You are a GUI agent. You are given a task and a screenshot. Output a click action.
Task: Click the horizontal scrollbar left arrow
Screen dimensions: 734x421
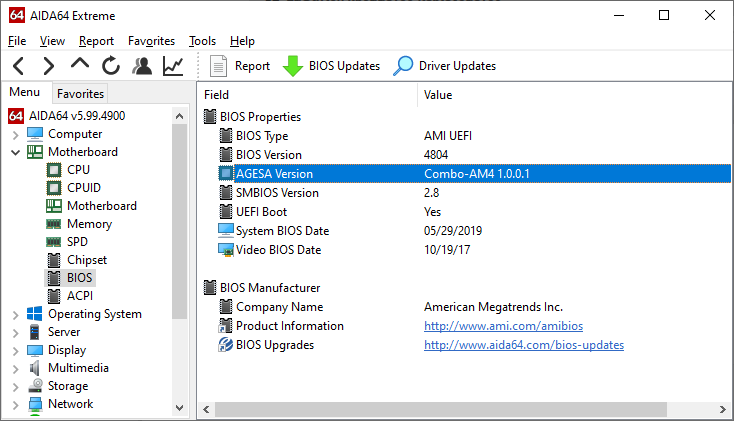(206, 410)
